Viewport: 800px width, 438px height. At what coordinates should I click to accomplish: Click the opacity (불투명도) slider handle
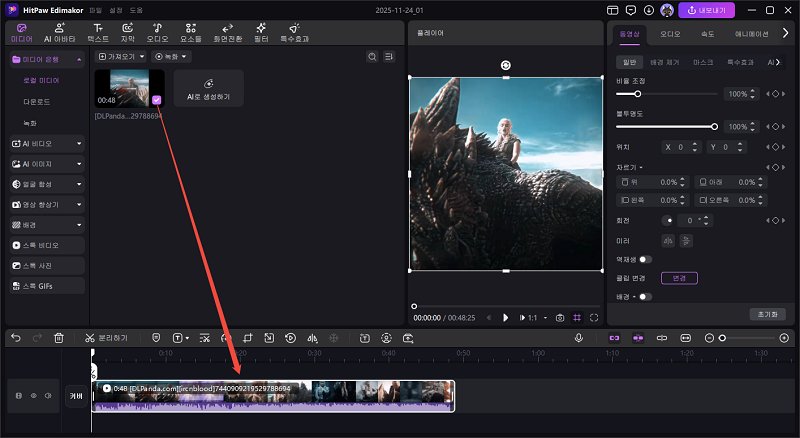(x=714, y=127)
